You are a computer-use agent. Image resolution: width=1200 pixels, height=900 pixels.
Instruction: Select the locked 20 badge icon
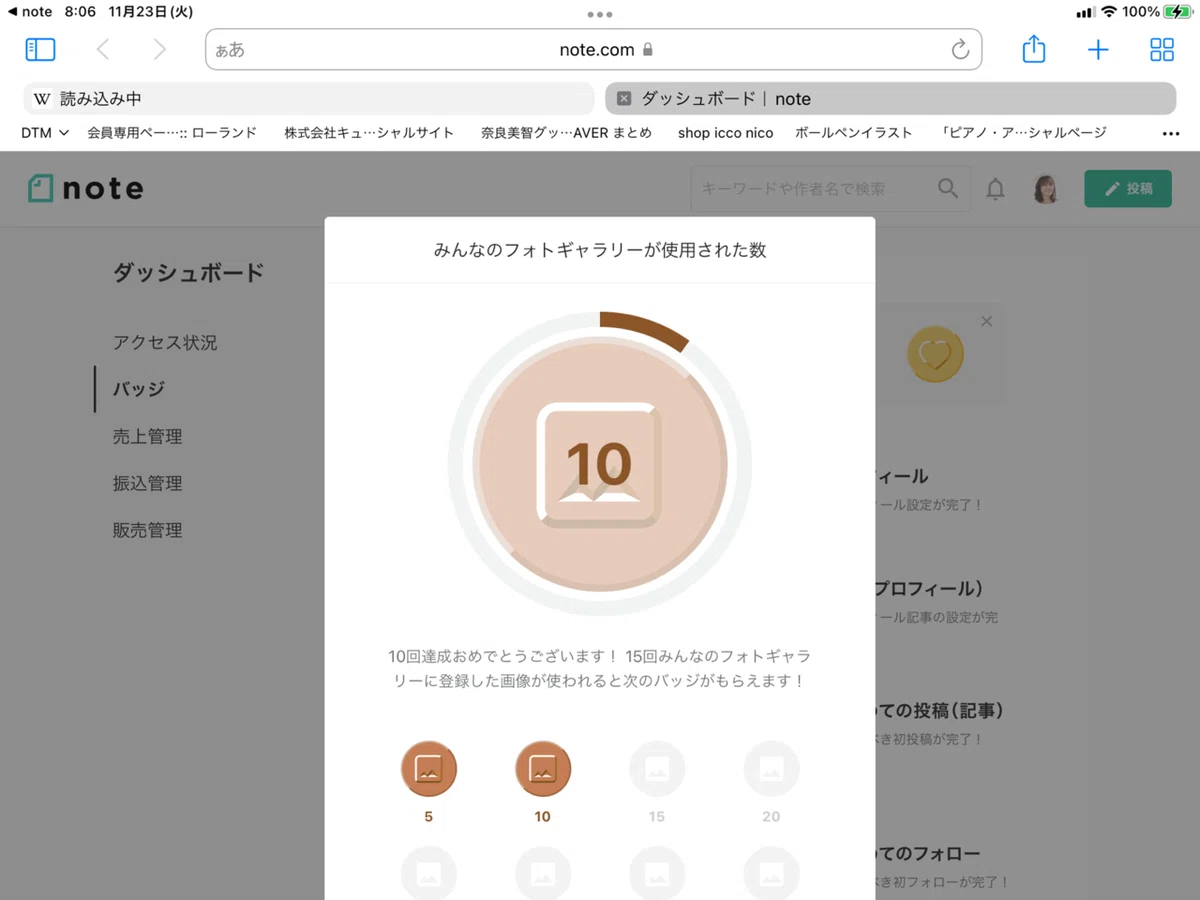point(771,769)
